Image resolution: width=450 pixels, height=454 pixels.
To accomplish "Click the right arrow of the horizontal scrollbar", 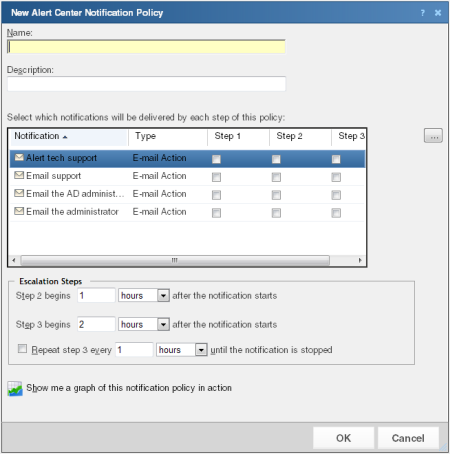I will [360, 260].
